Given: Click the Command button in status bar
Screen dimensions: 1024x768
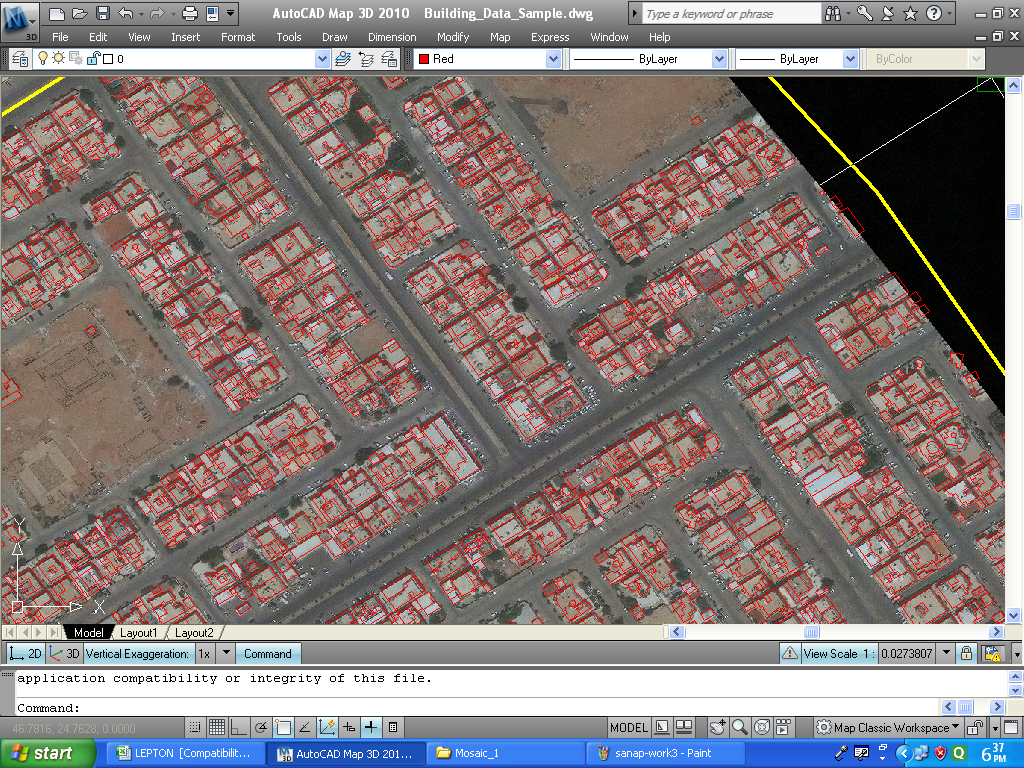Looking at the screenshot, I should 268,654.
